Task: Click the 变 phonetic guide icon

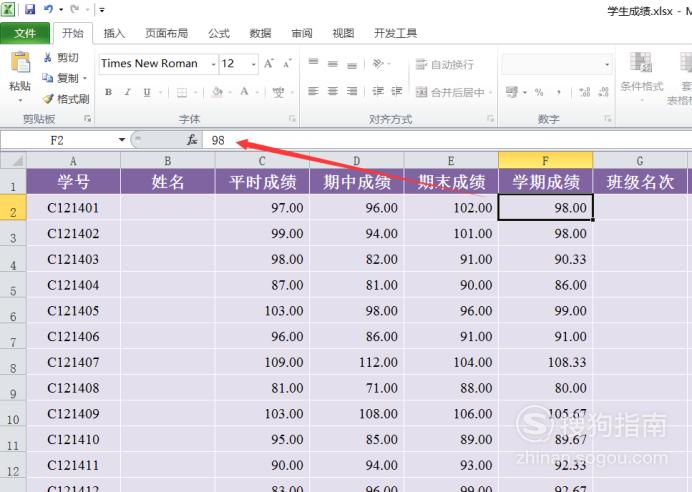Action: 278,92
